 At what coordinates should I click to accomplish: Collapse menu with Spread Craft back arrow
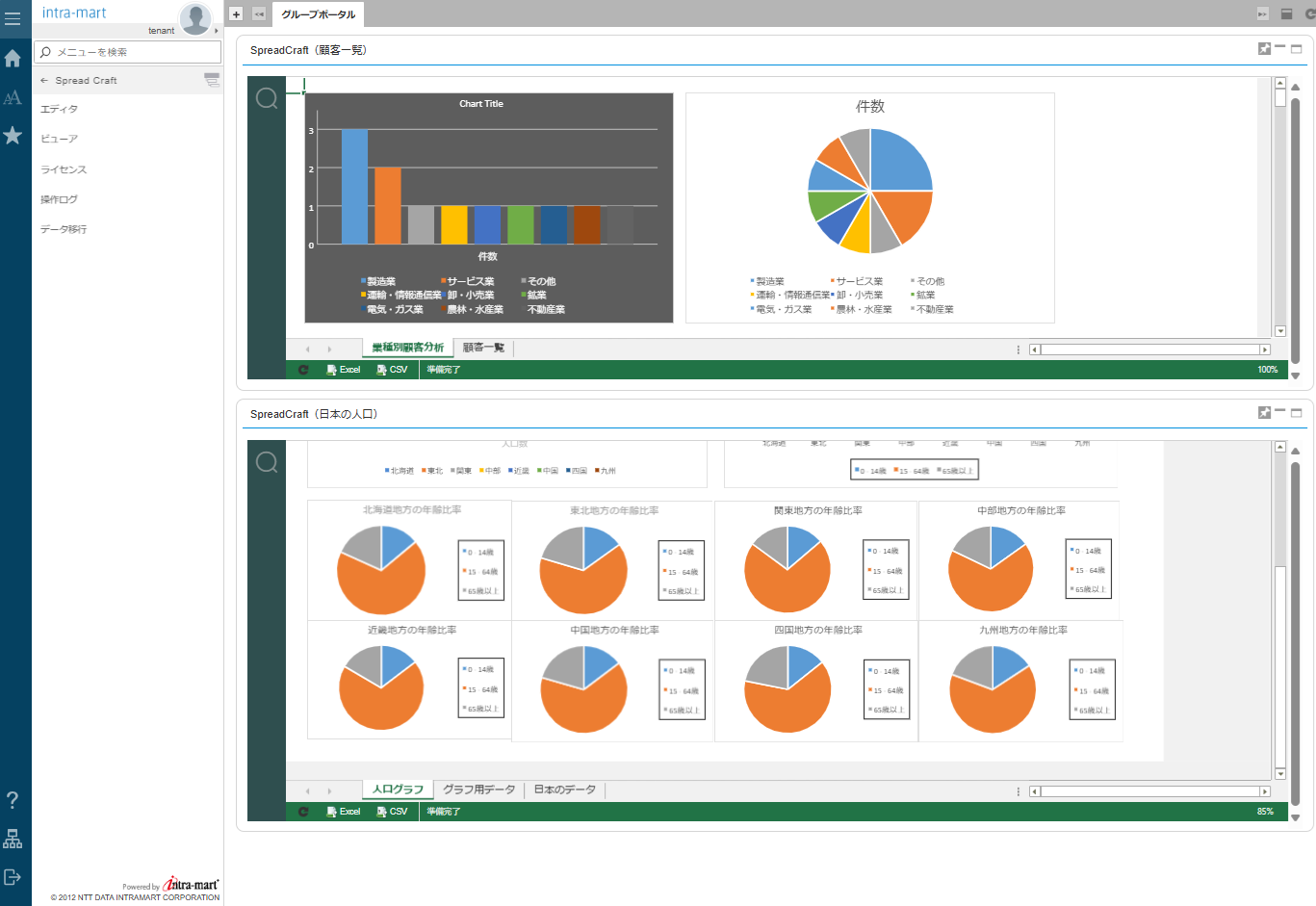pos(44,81)
